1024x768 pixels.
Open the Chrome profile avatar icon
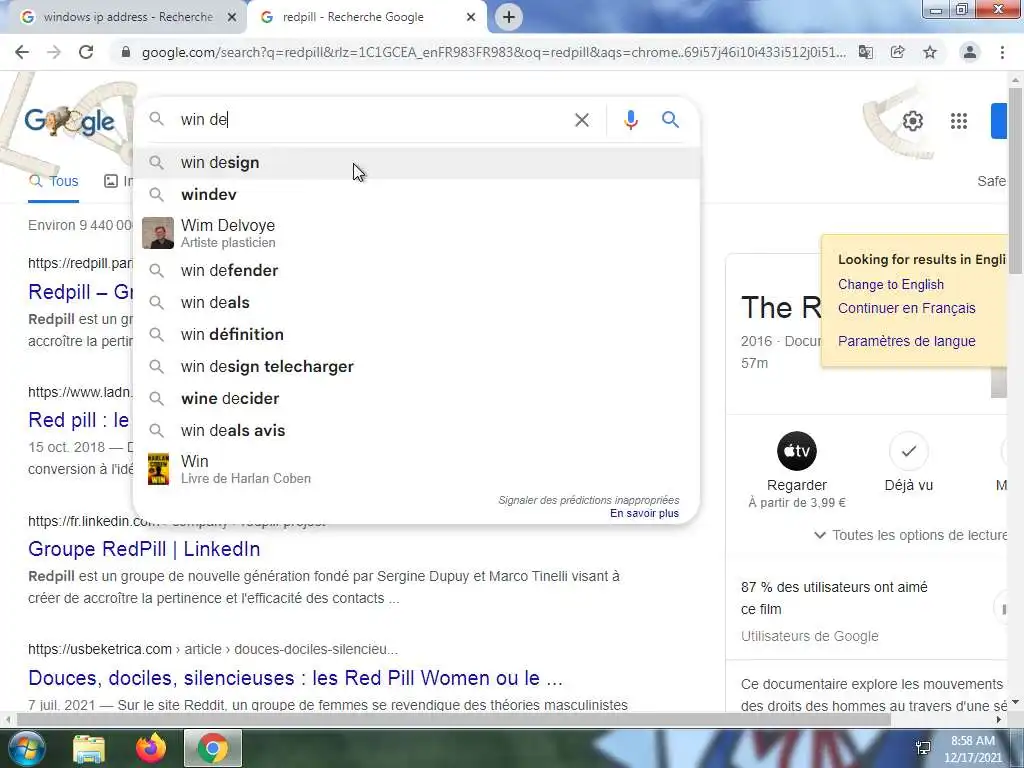coord(970,52)
